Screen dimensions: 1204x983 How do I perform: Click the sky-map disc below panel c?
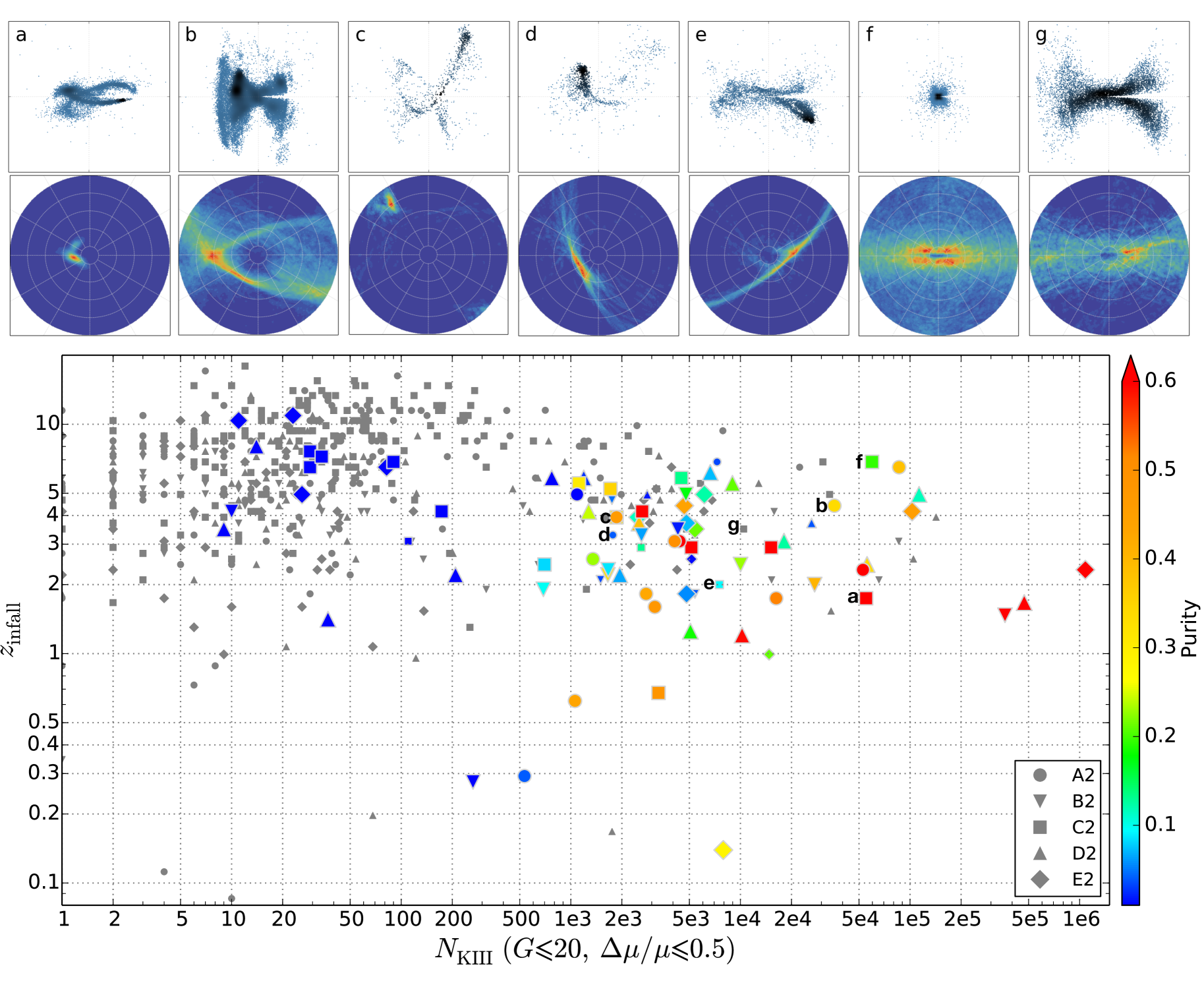(428, 255)
